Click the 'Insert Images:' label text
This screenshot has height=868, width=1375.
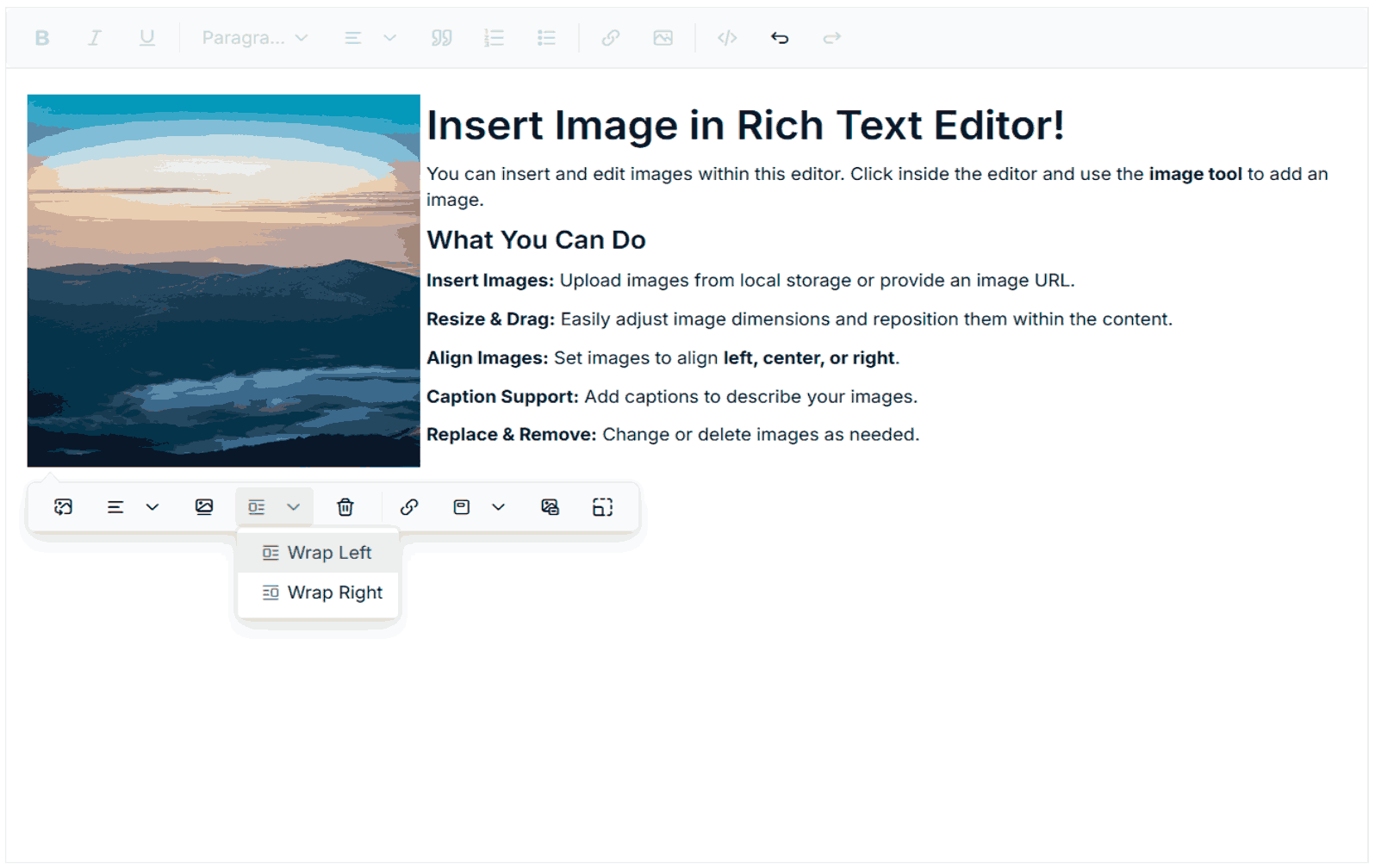pyautogui.click(x=490, y=281)
